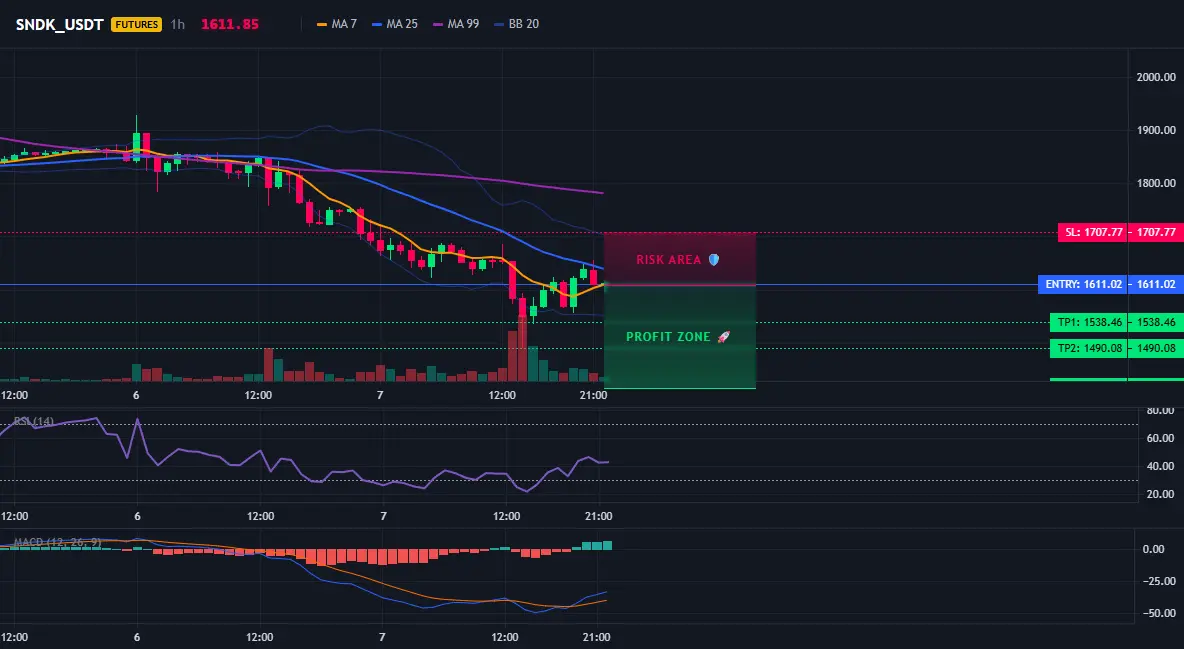Click the 1900.00 price axis value
This screenshot has width=1184, height=649.
1156,130
